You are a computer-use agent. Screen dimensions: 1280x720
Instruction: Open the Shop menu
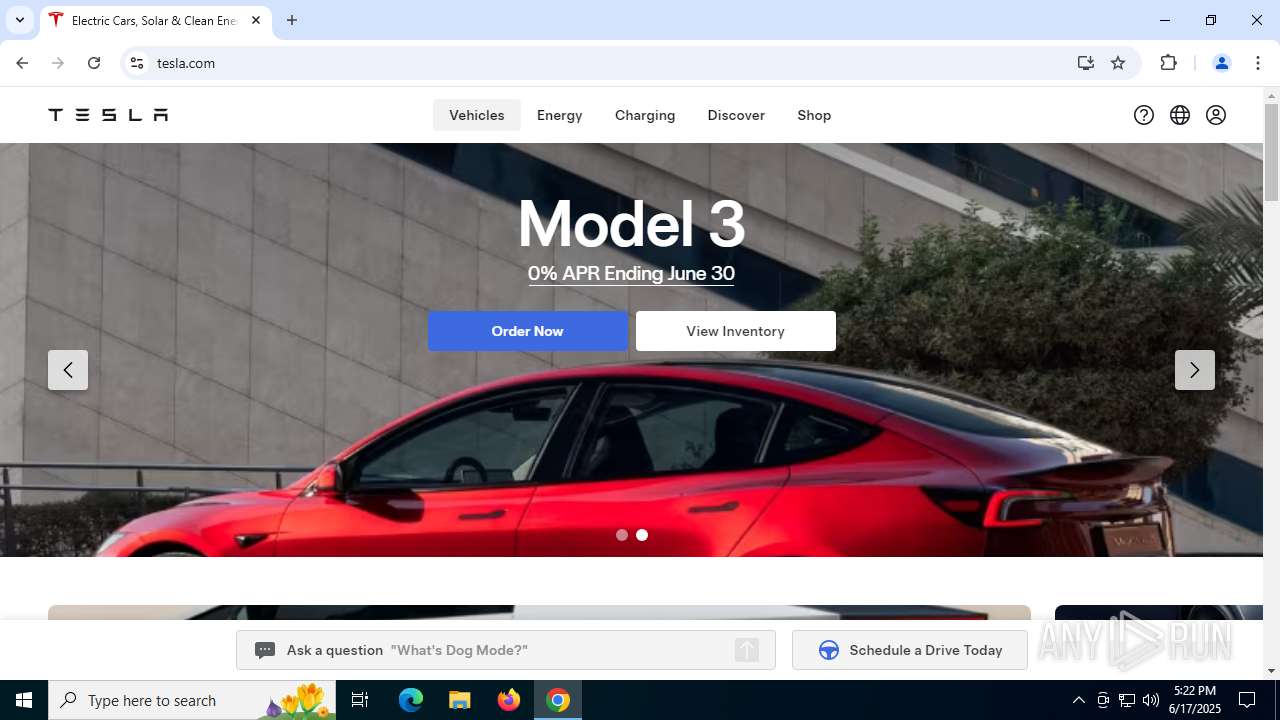click(x=814, y=115)
